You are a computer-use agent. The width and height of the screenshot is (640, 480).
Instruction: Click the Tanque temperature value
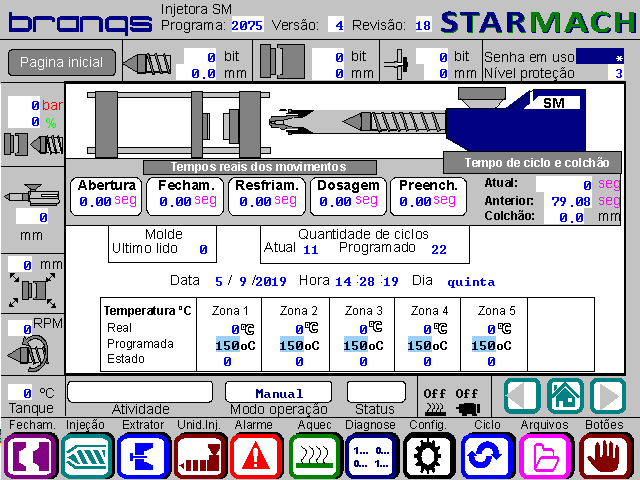[20, 393]
